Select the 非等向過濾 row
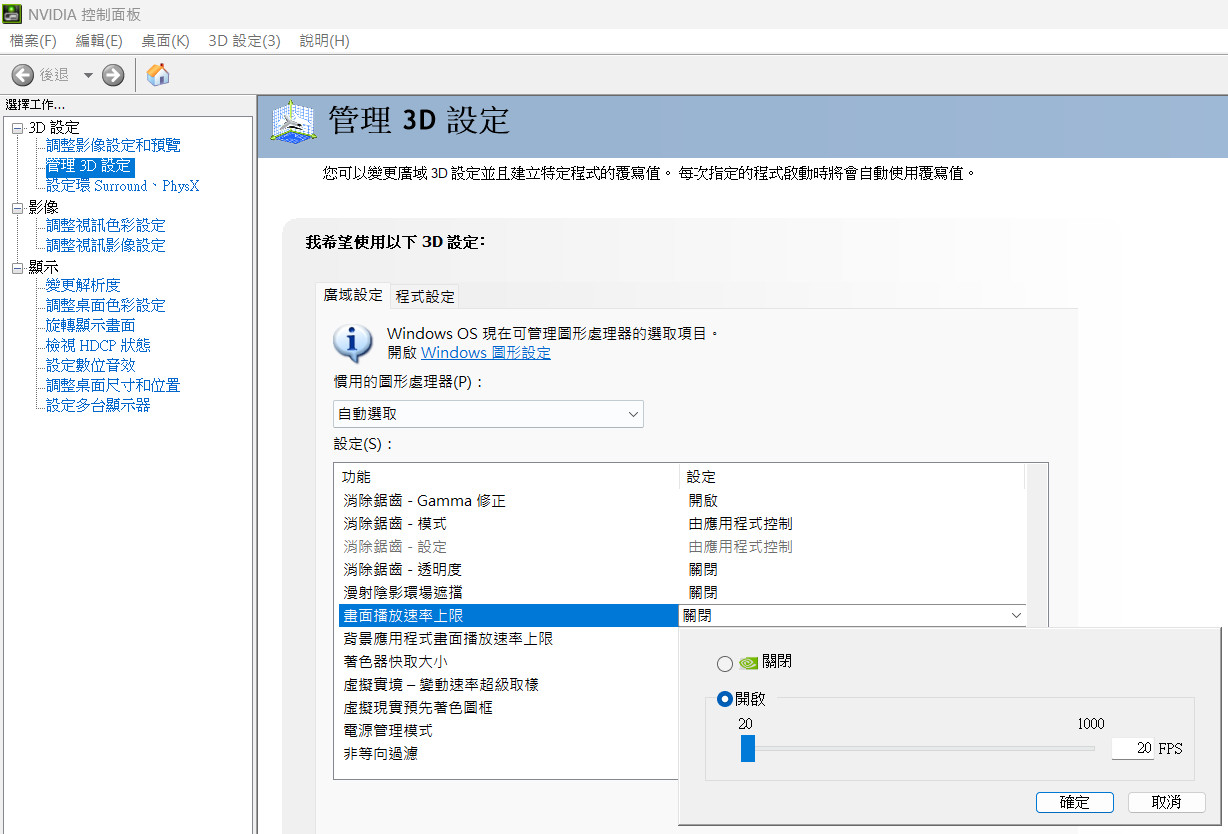The width and height of the screenshot is (1228, 834). (507, 754)
